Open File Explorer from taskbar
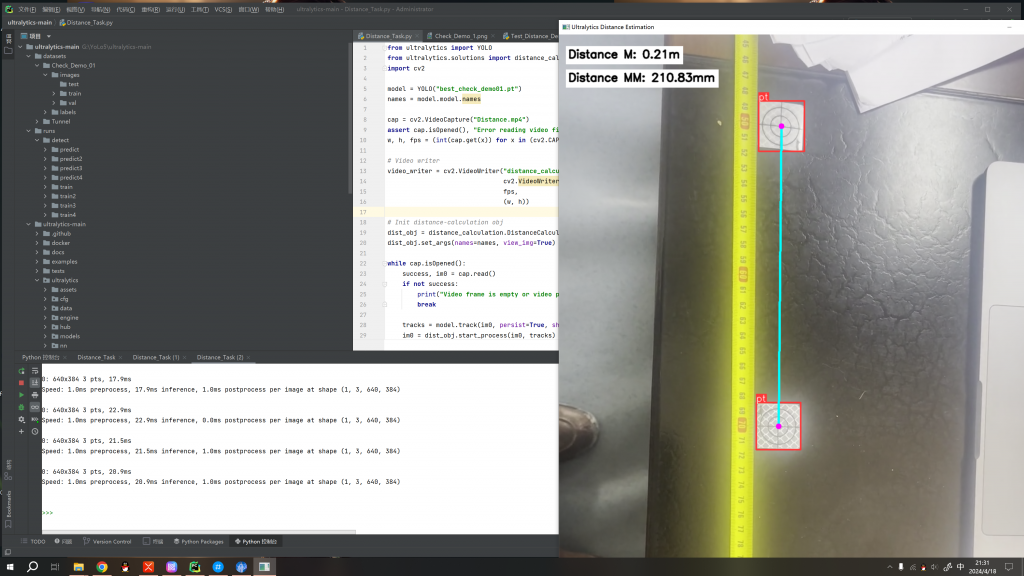 [x=78, y=567]
